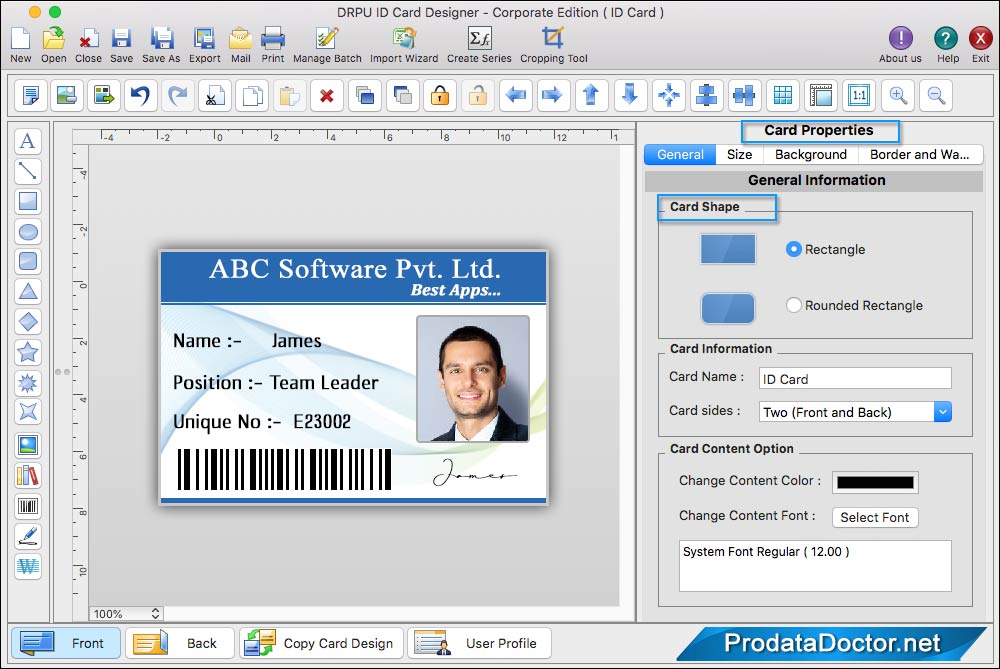Viewport: 1000px width, 669px height.
Task: Click the Close file toolbar icon
Action: pos(88,45)
